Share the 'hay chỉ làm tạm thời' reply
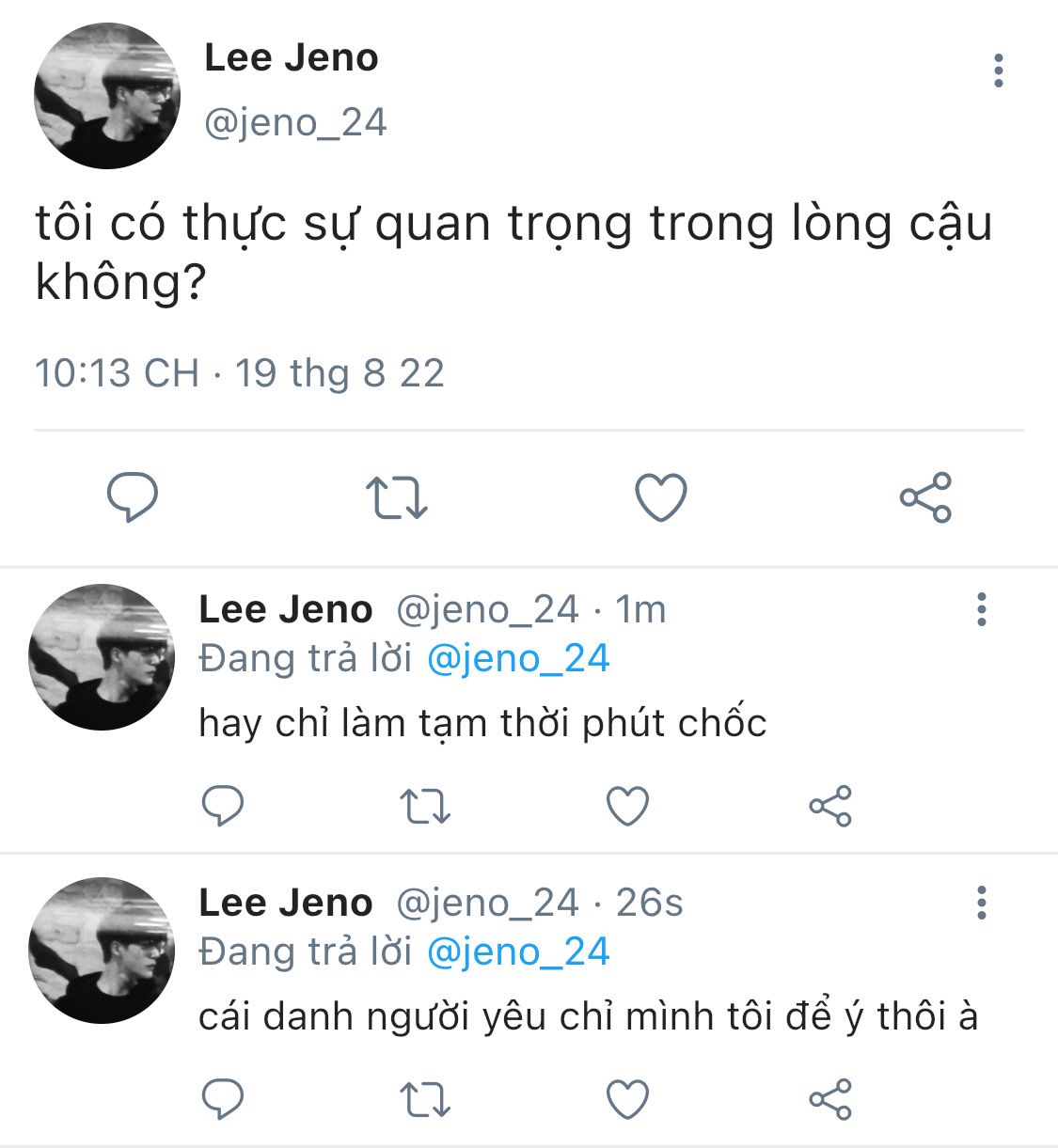 tap(830, 806)
